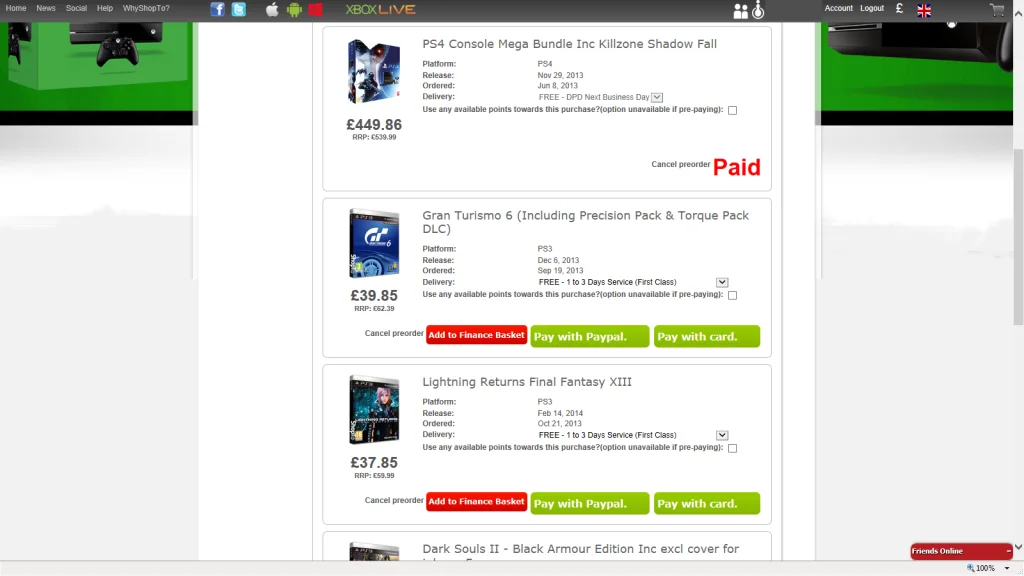1024x576 pixels.
Task: Cancel preorder of PS4 Console Mega Bundle
Action: click(x=680, y=165)
